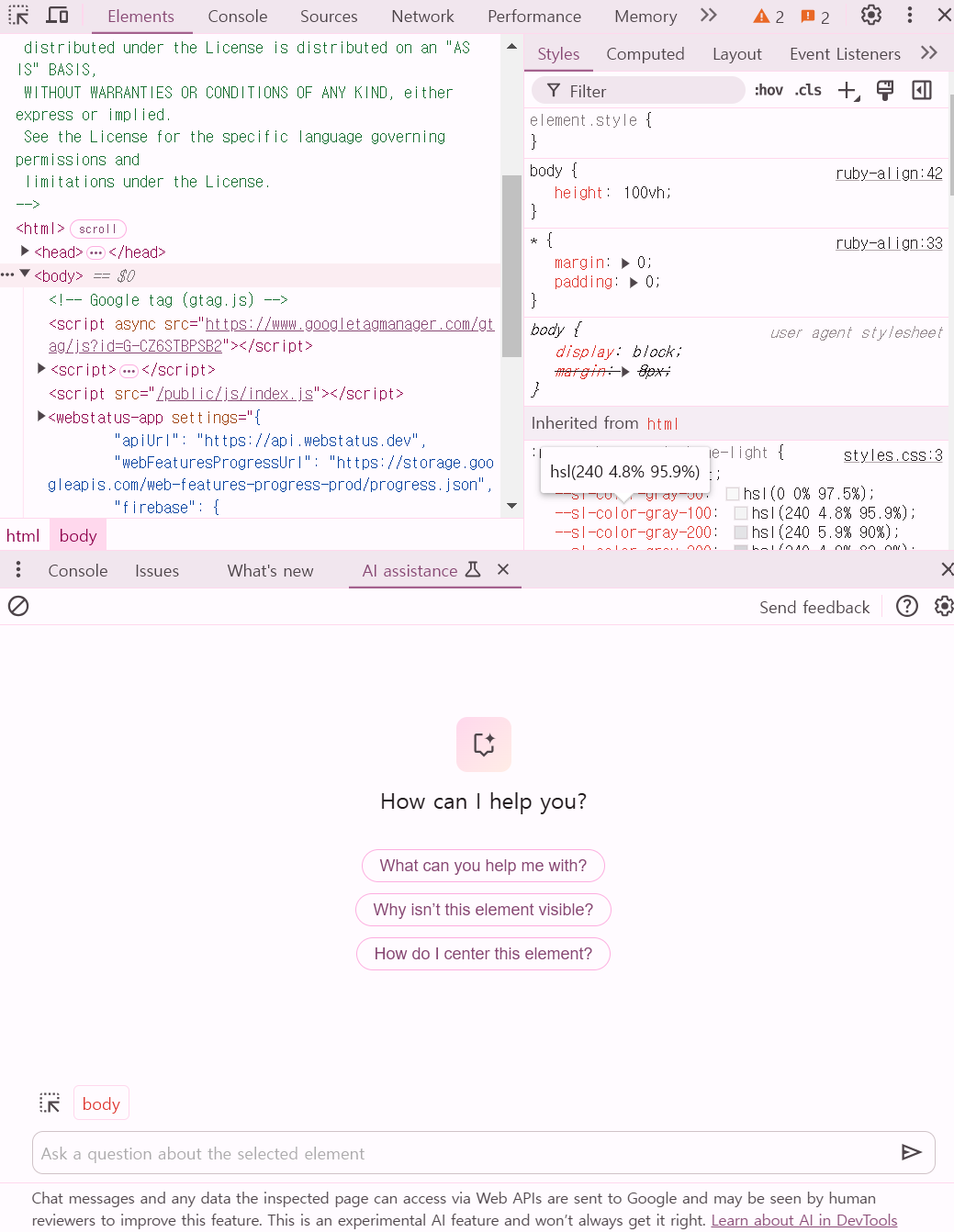This screenshot has height=1232, width=954.
Task: Send the AI question arrow icon
Action: click(x=911, y=1152)
